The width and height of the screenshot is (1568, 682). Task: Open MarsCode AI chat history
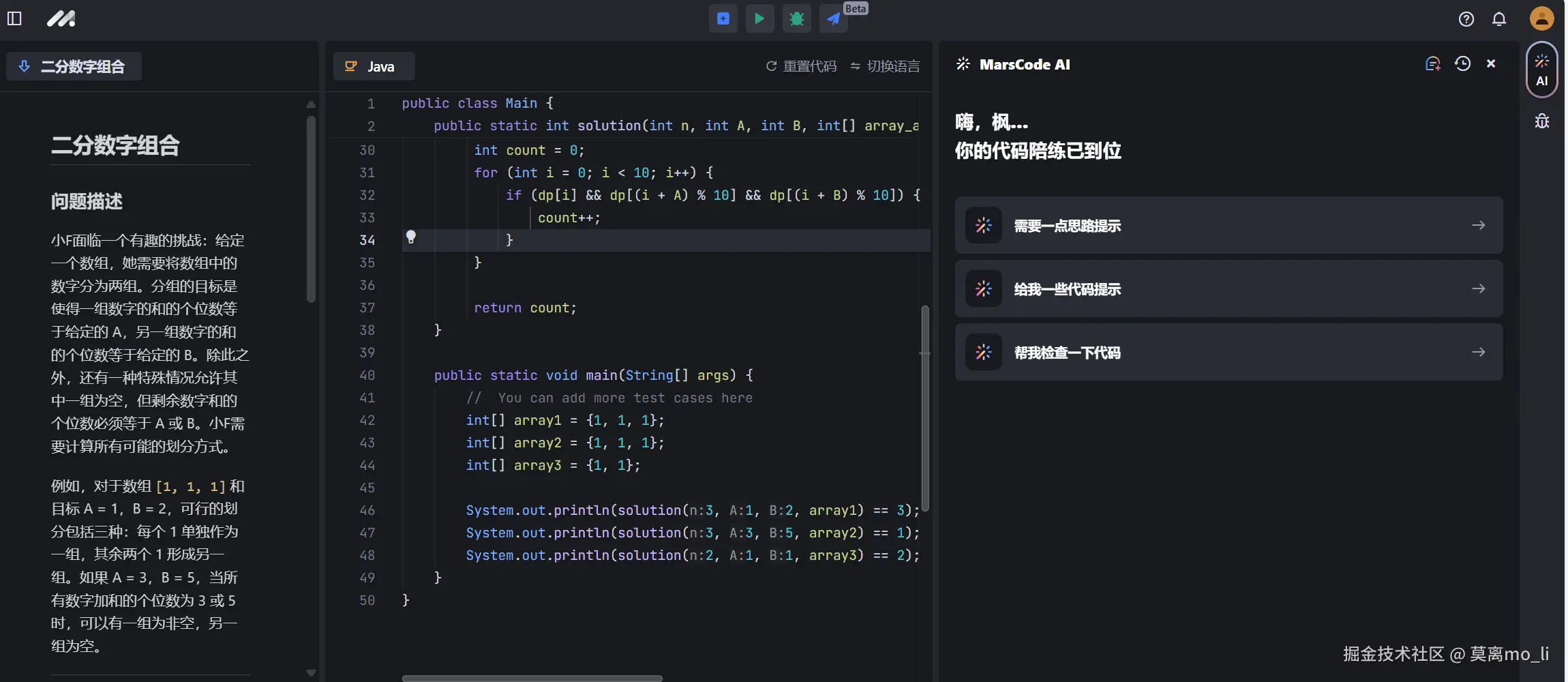pos(1462,64)
